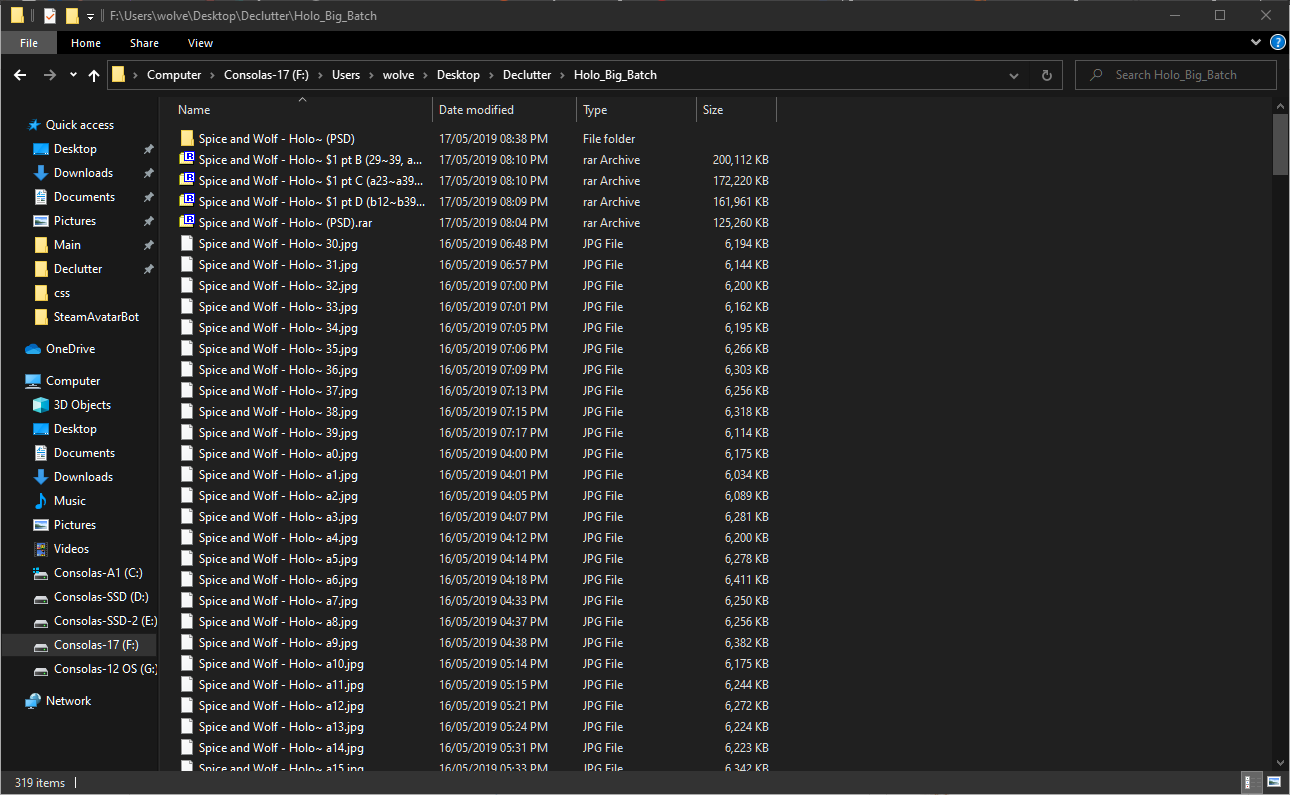Open the address bar history dropdown
Screen dimensions: 1290x795
point(1015,75)
